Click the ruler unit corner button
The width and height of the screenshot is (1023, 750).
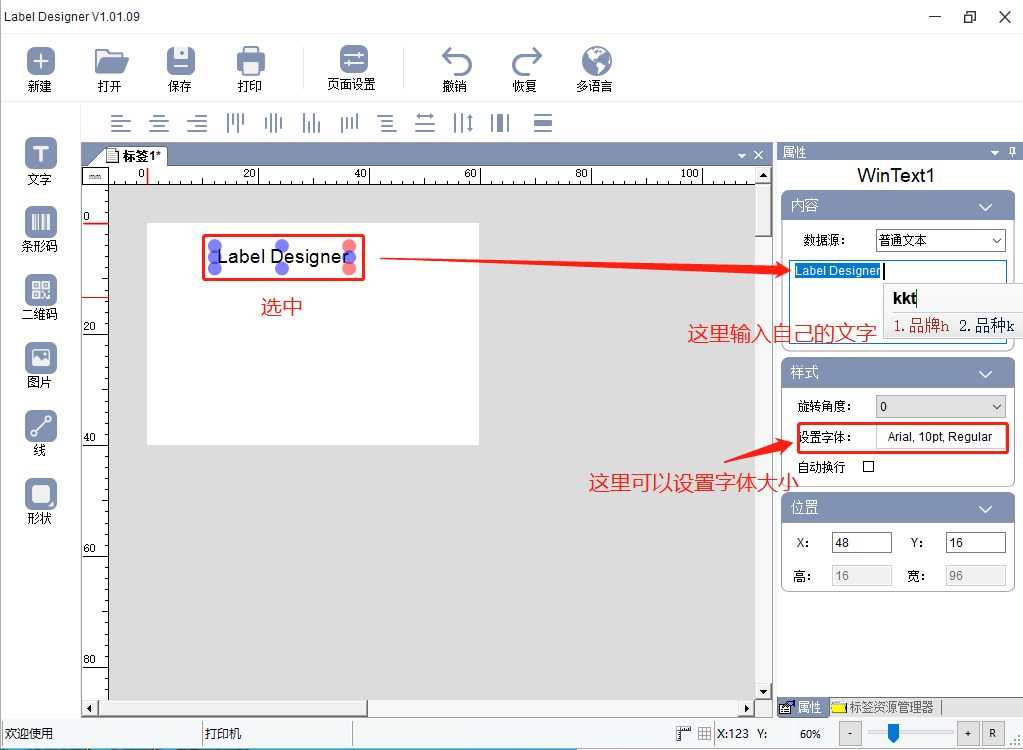pyautogui.click(x=95, y=176)
